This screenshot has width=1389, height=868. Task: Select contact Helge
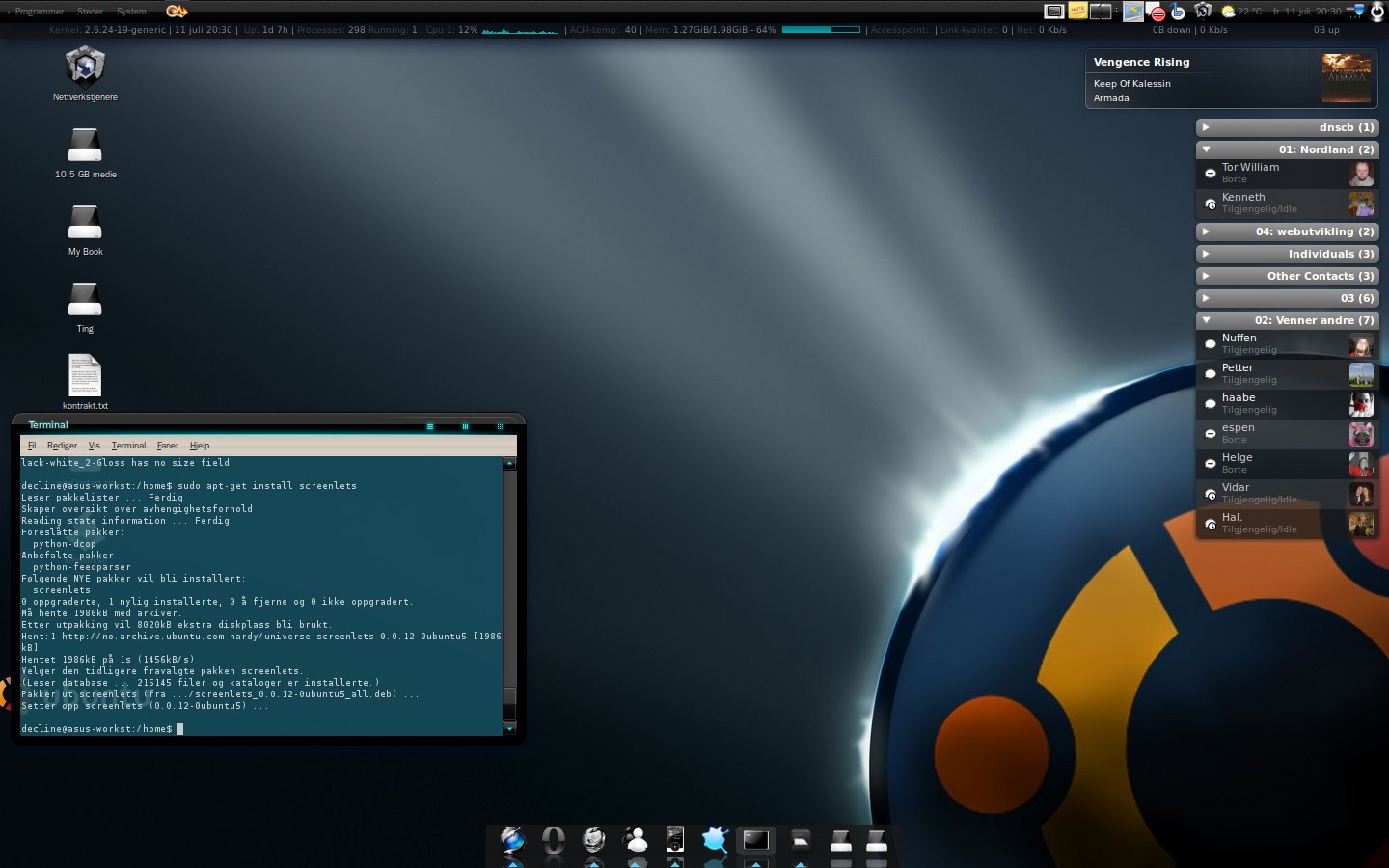point(1288,464)
